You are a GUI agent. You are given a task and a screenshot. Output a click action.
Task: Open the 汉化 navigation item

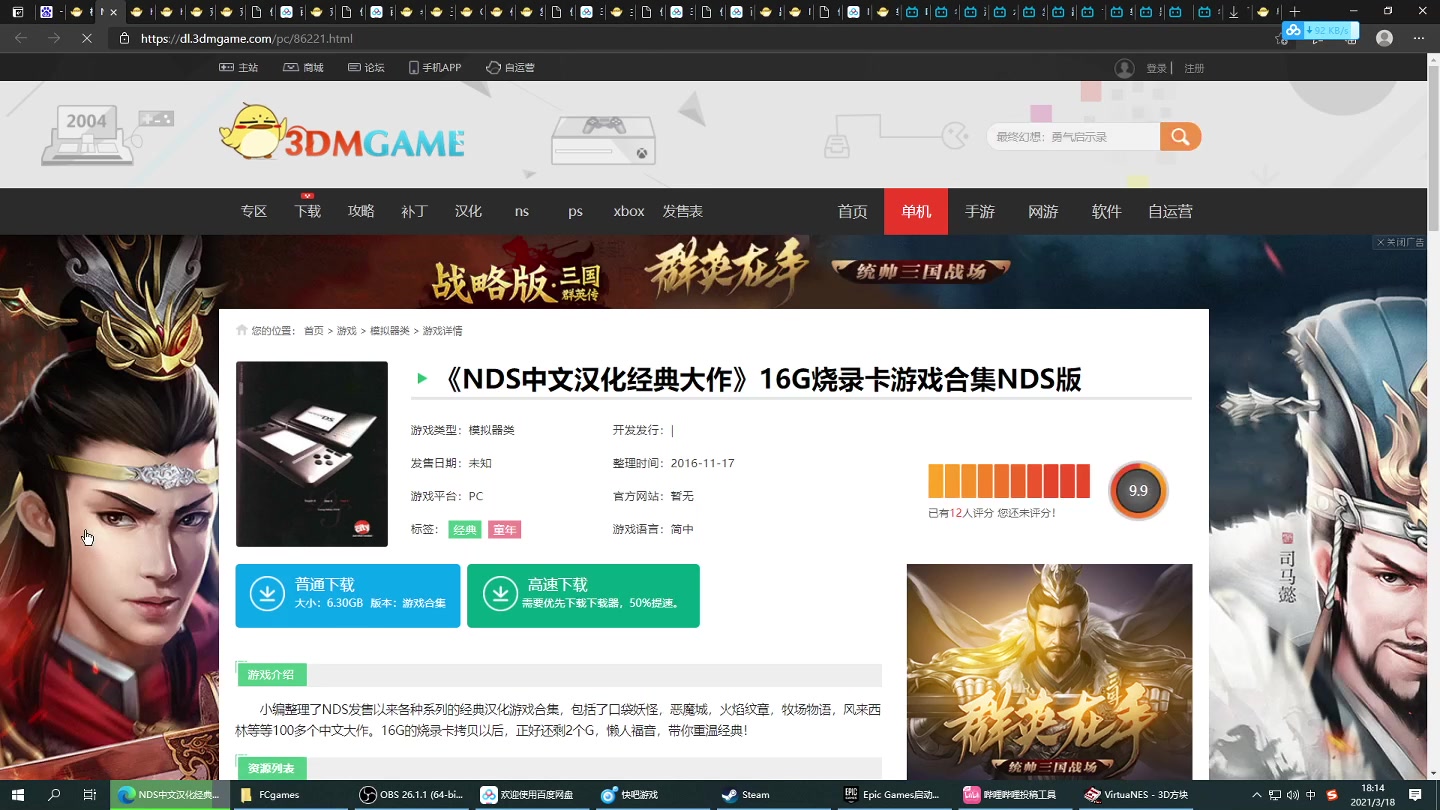pyautogui.click(x=468, y=211)
